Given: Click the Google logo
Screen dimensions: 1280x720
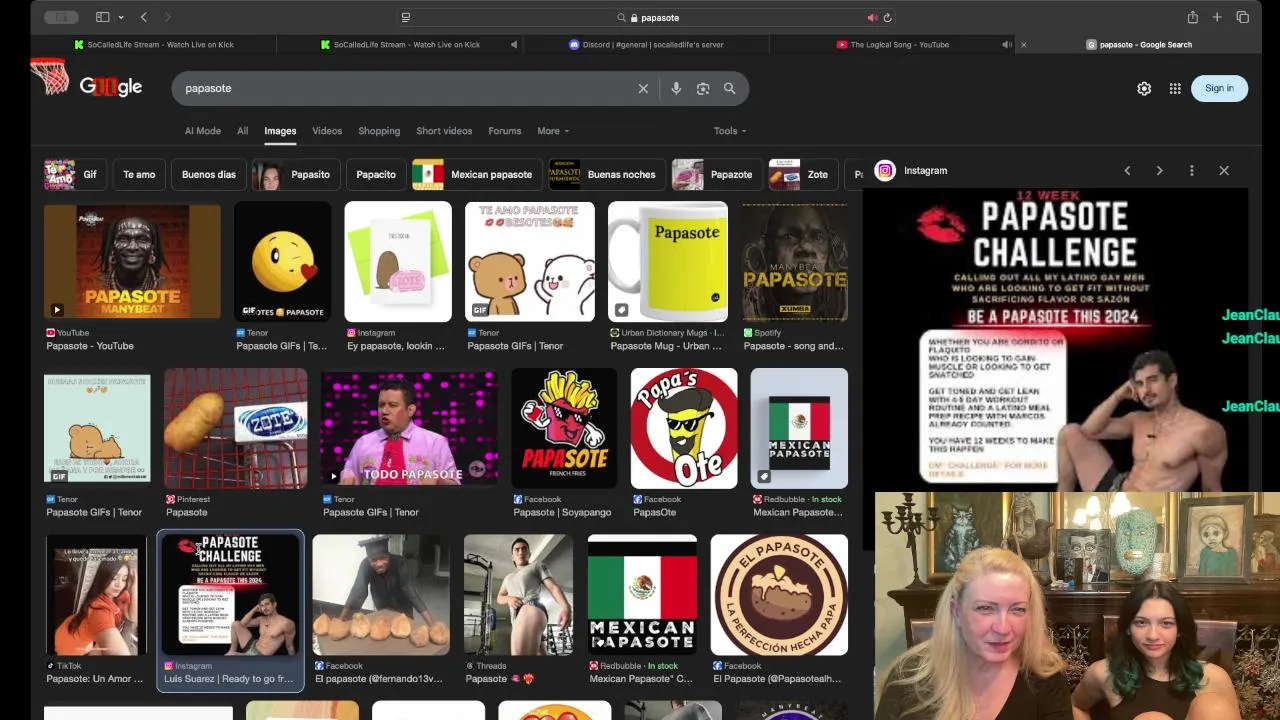Looking at the screenshot, I should tap(111, 87).
